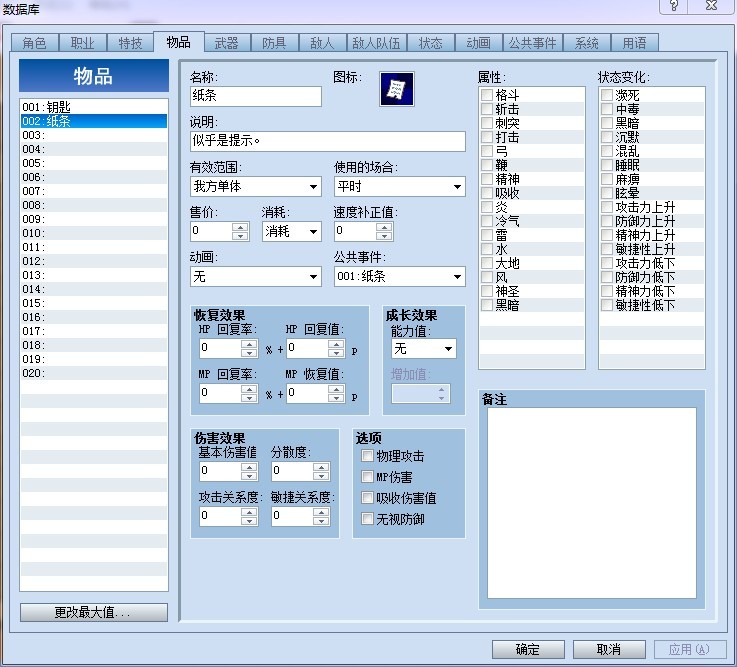Open the 特技 tab
Screen dimensions: 737x667
pyautogui.click(x=130, y=43)
